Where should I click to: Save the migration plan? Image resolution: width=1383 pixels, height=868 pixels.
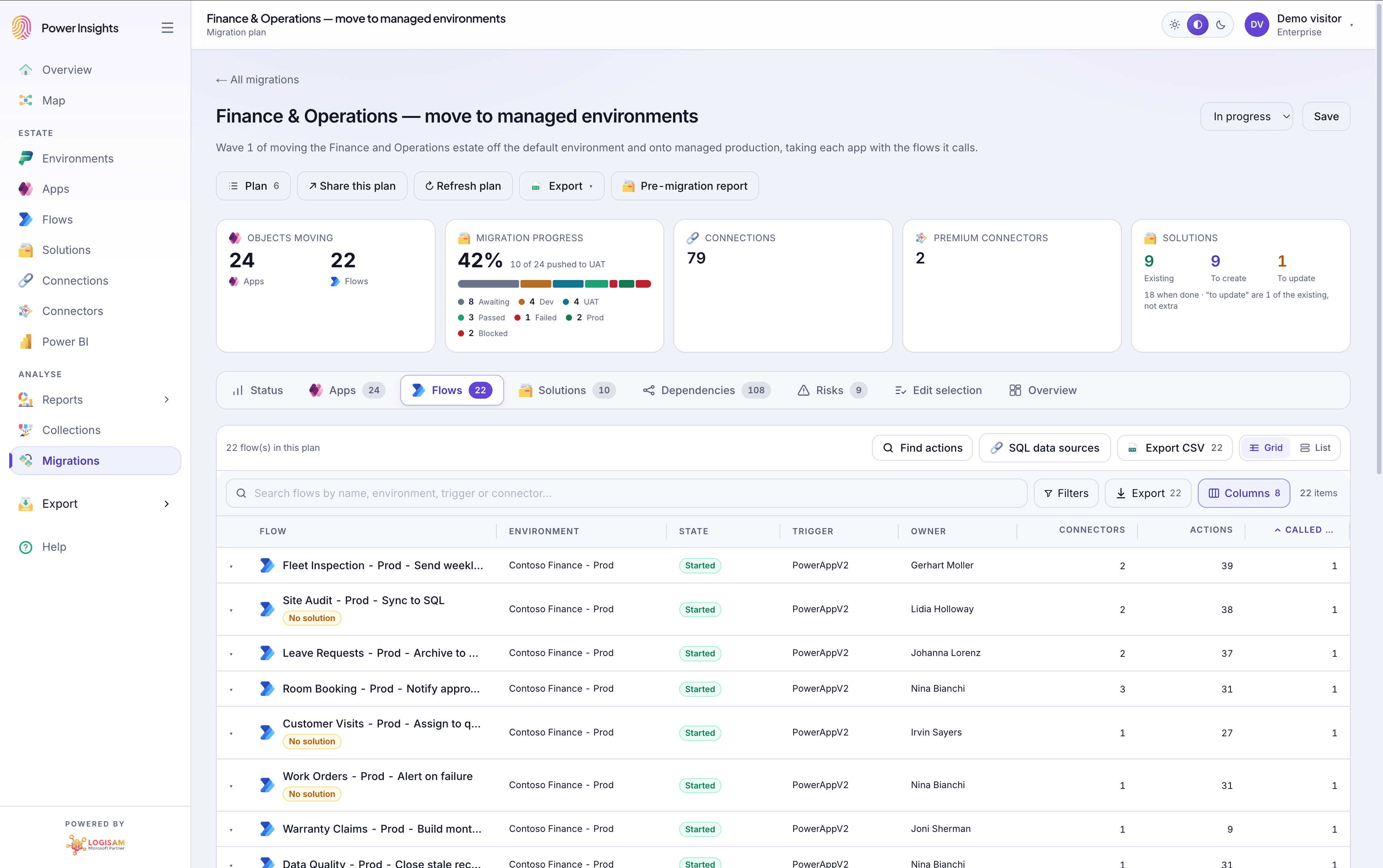pyautogui.click(x=1326, y=116)
